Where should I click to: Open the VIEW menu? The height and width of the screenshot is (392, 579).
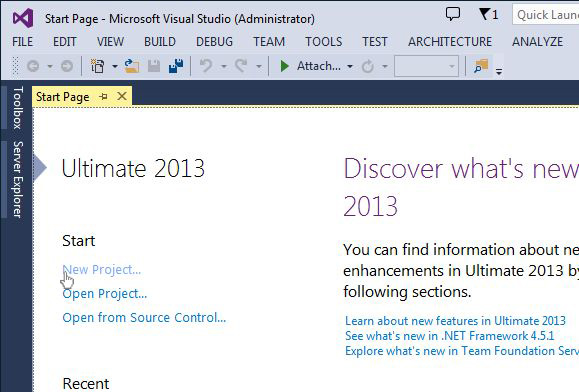[110, 42]
